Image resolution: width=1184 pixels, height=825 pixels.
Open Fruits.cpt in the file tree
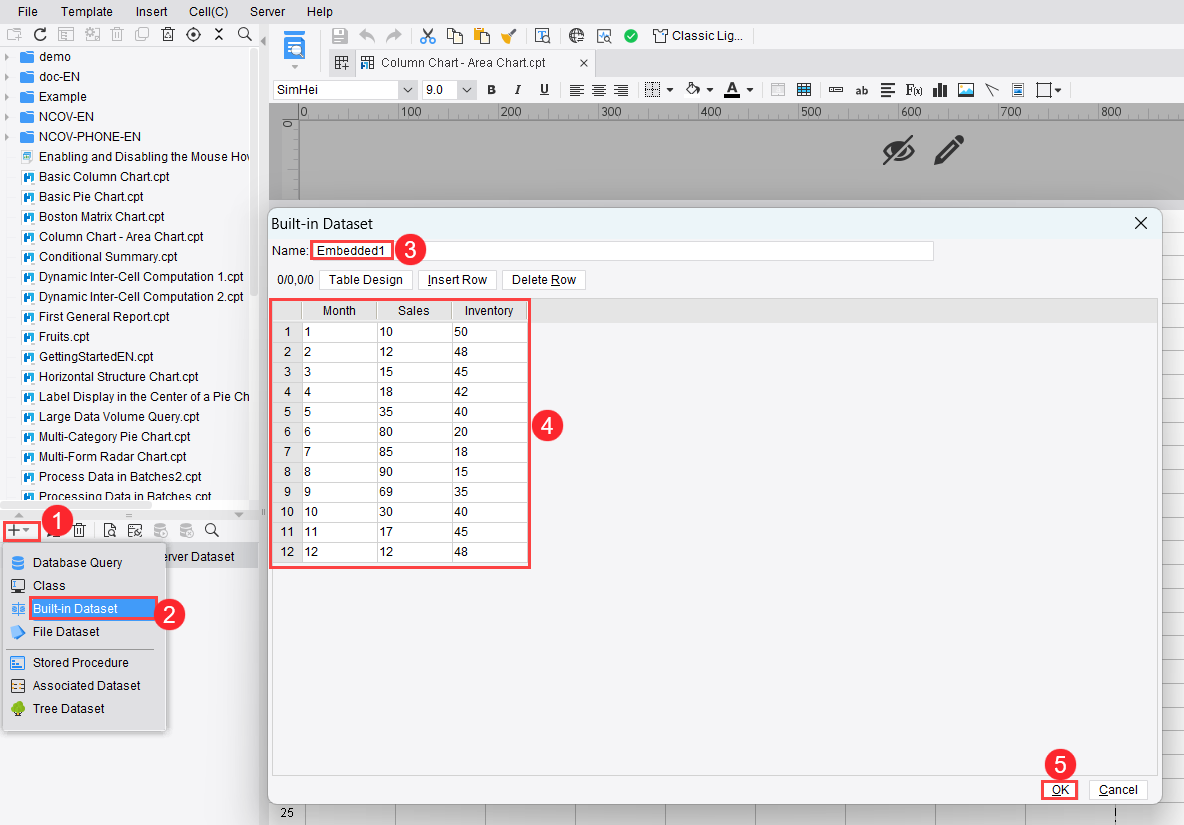pos(64,337)
